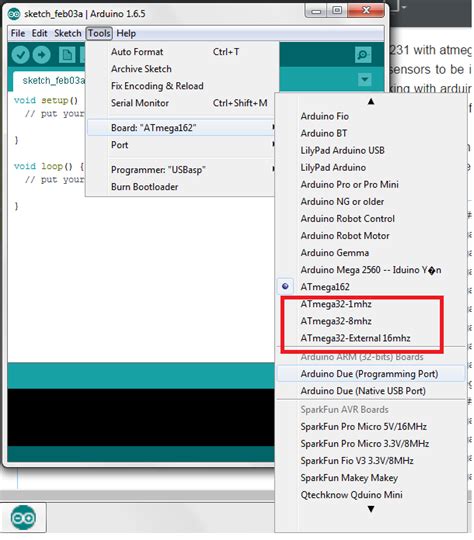
Task: Select Arduino Due (Programming Port)
Action: point(371,374)
